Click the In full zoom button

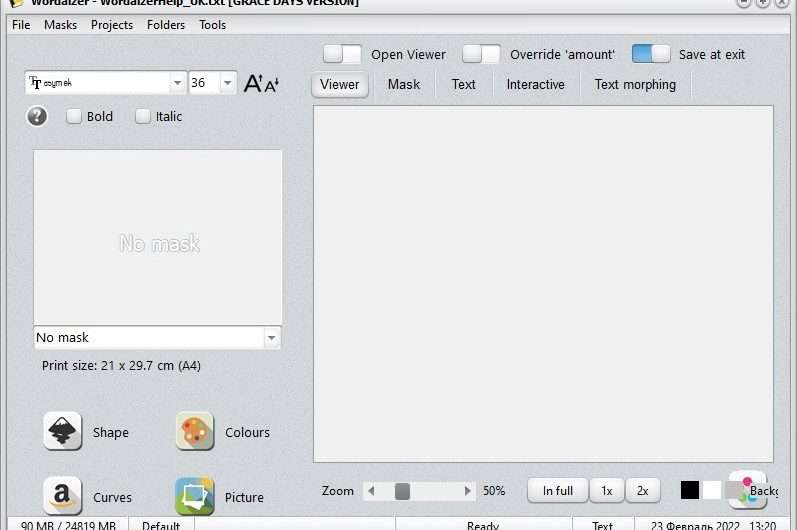(x=558, y=491)
